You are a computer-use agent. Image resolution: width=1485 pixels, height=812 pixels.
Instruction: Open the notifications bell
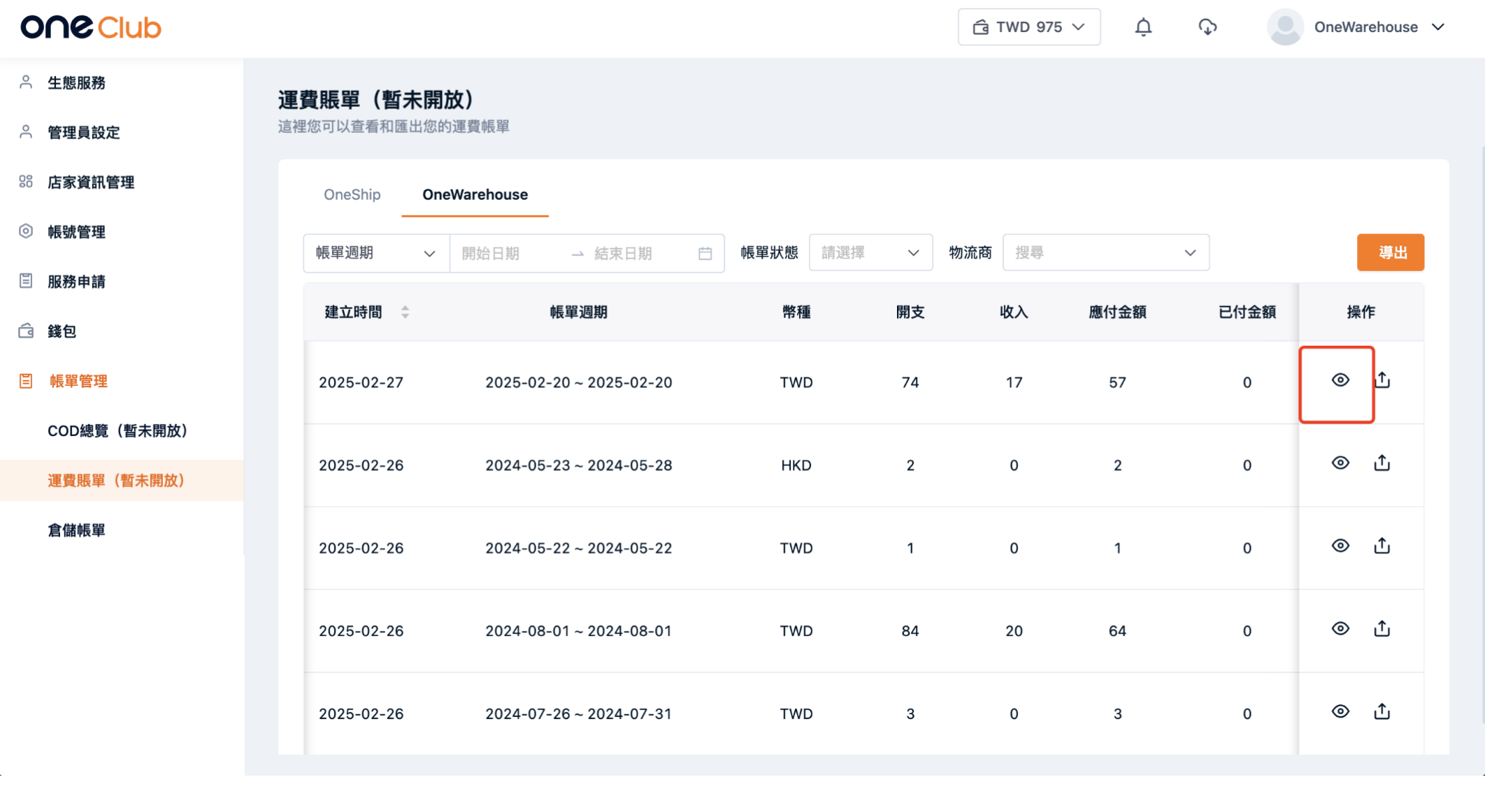[1143, 27]
